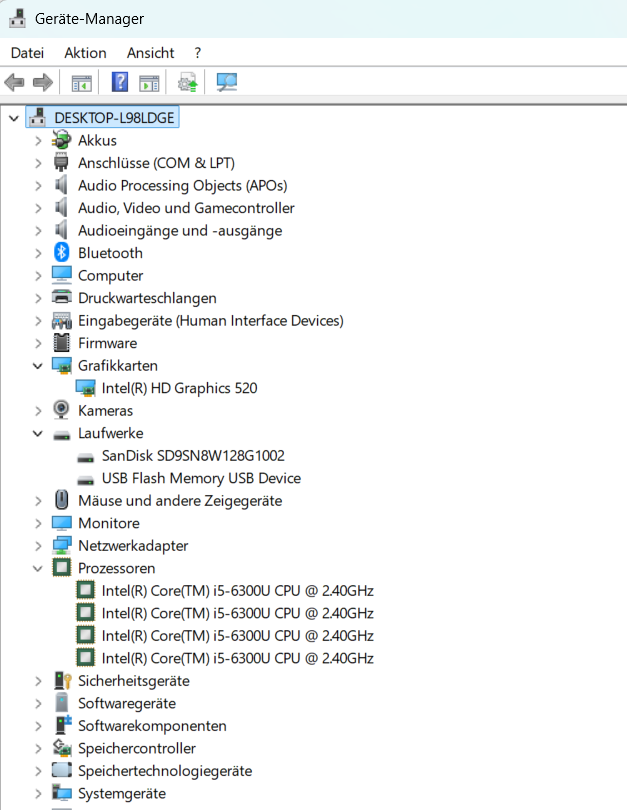Collapse the Laufwerke category

[38, 433]
